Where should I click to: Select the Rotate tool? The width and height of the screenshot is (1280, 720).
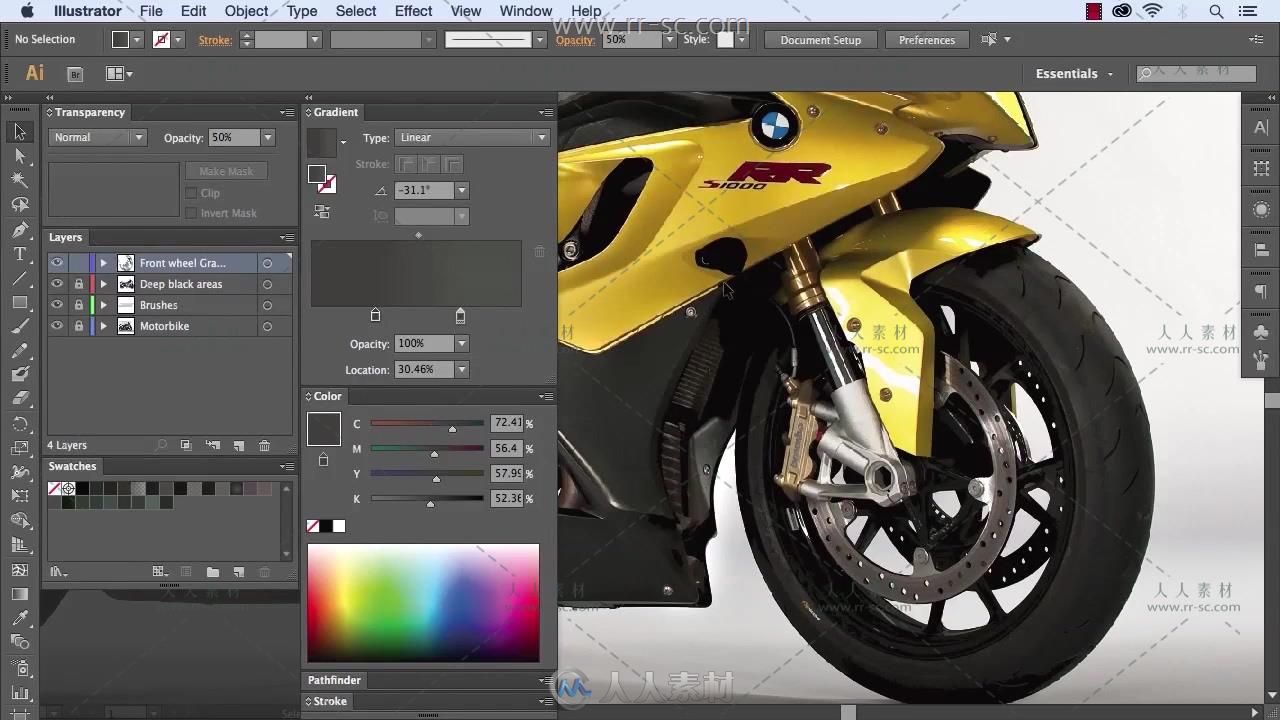point(19,424)
